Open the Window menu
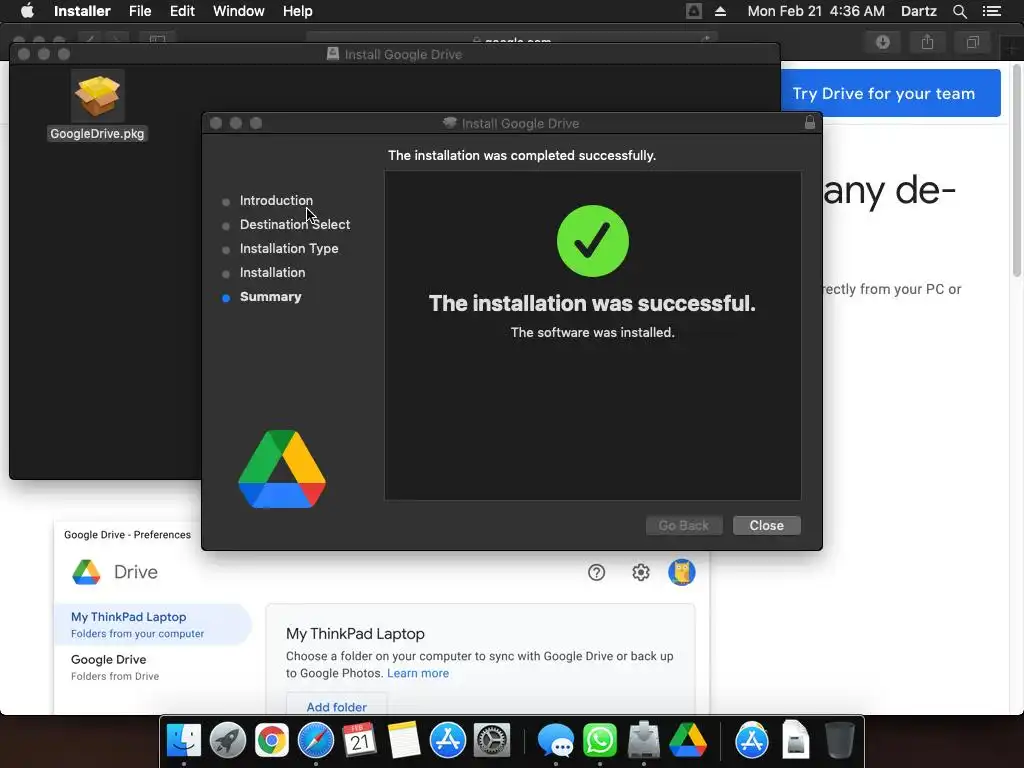 [238, 11]
